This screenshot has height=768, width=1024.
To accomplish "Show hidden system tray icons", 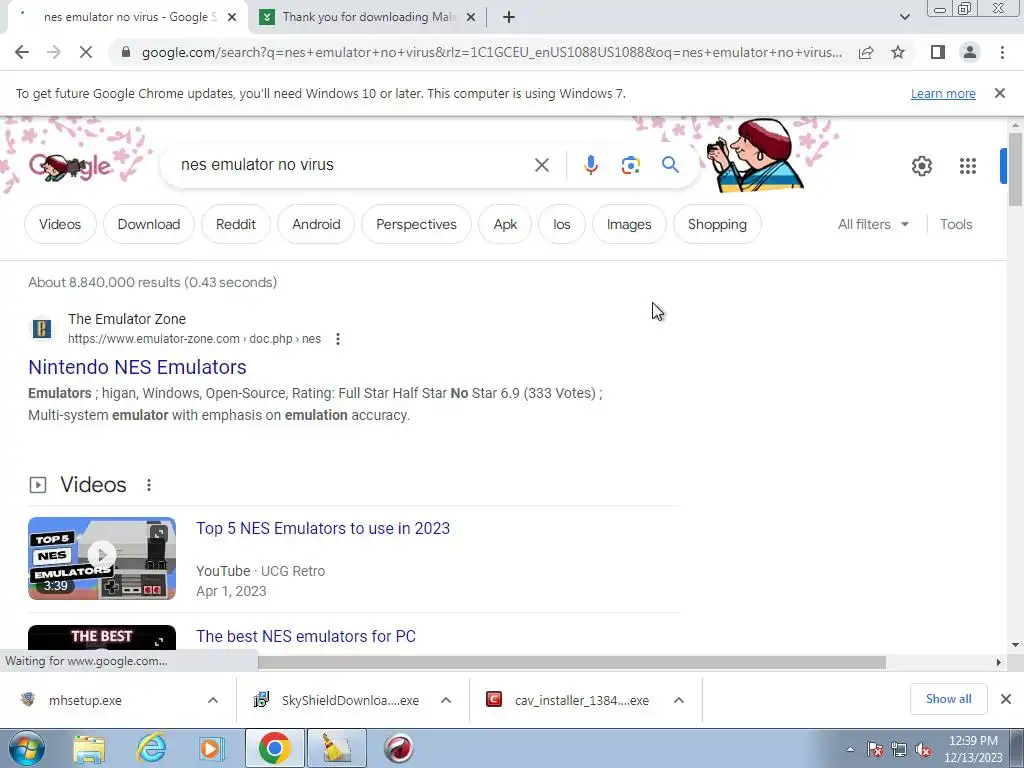I will click(850, 749).
